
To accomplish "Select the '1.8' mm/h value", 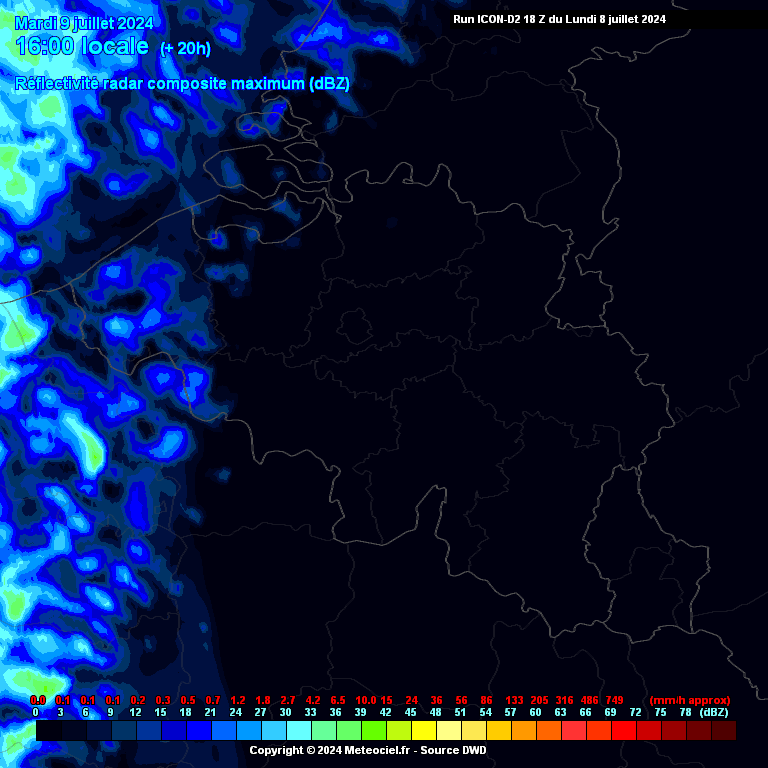I will click(x=263, y=700).
